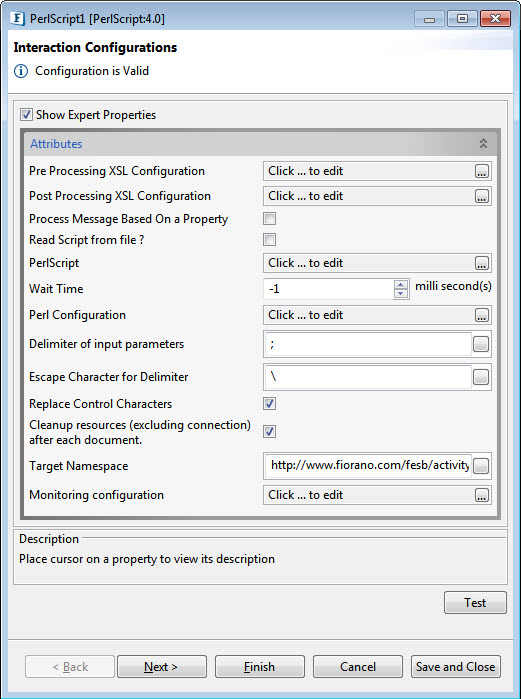Click button beside Escape Character for Delimiter
Image resolution: width=521 pixels, height=699 pixels.
tap(481, 377)
